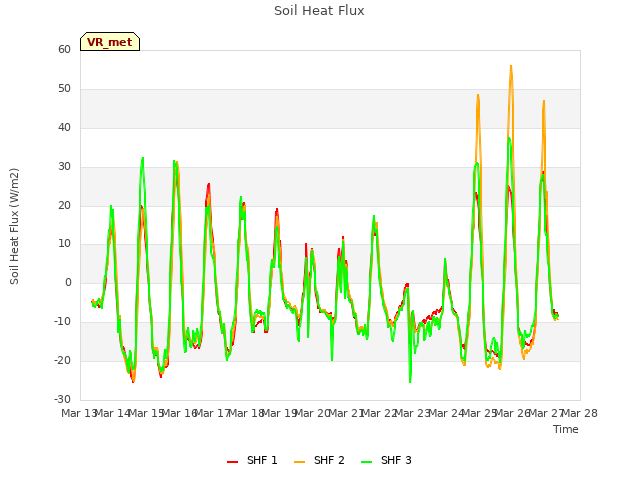
Task: Click the Soil Heat Flux (W/m2) axis label
Action: [14, 226]
